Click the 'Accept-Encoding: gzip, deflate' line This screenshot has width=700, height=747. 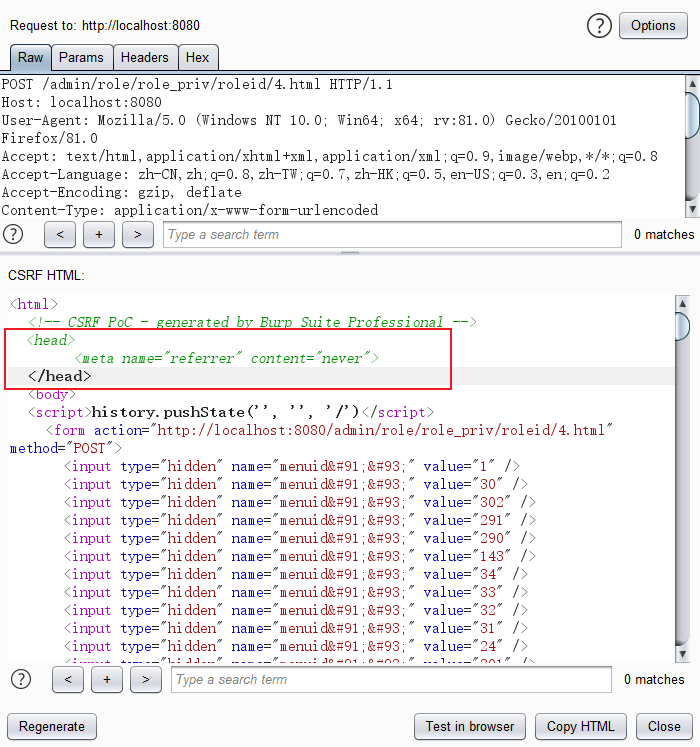click(x=122, y=192)
